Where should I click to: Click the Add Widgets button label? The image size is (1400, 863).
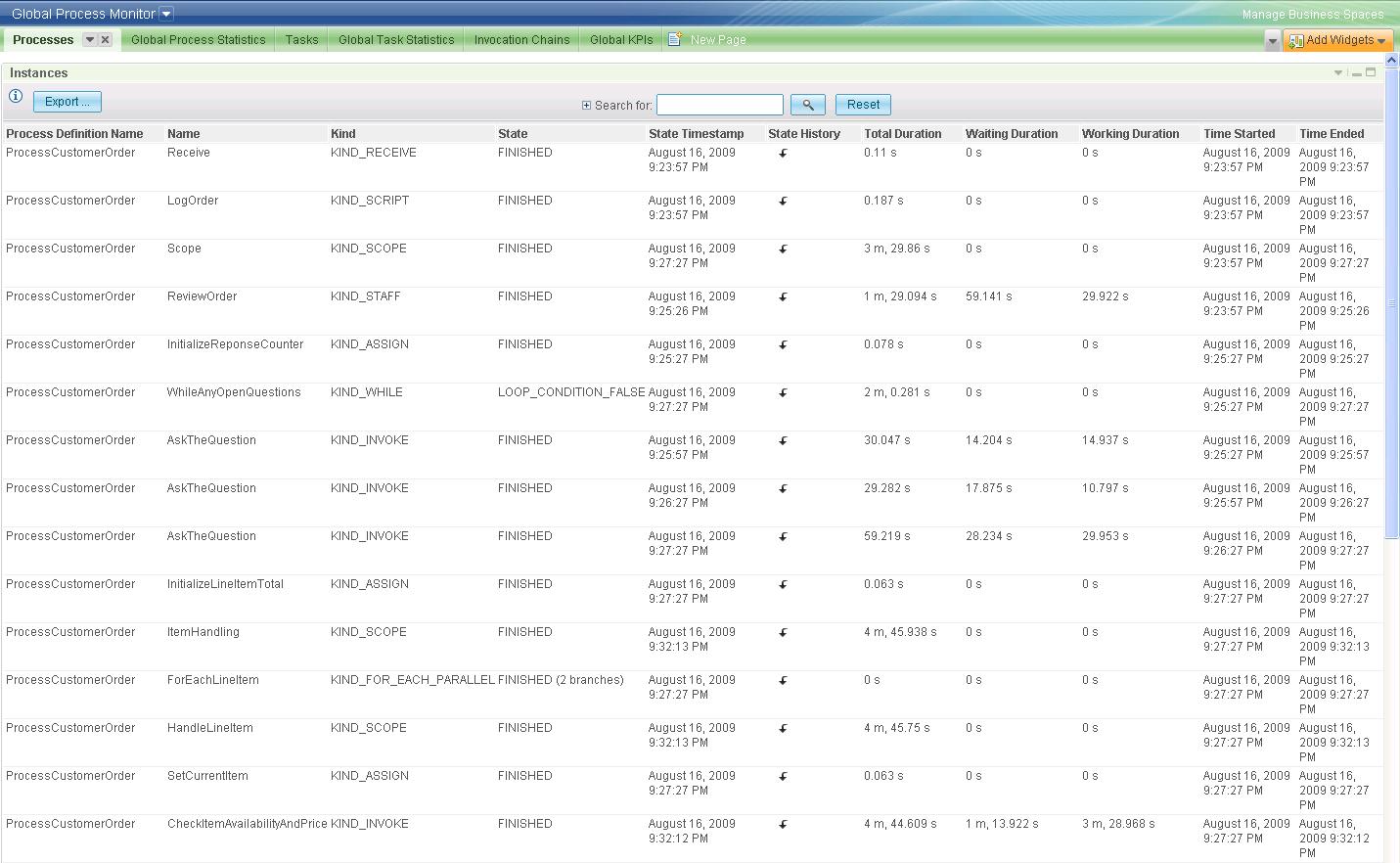1339,40
